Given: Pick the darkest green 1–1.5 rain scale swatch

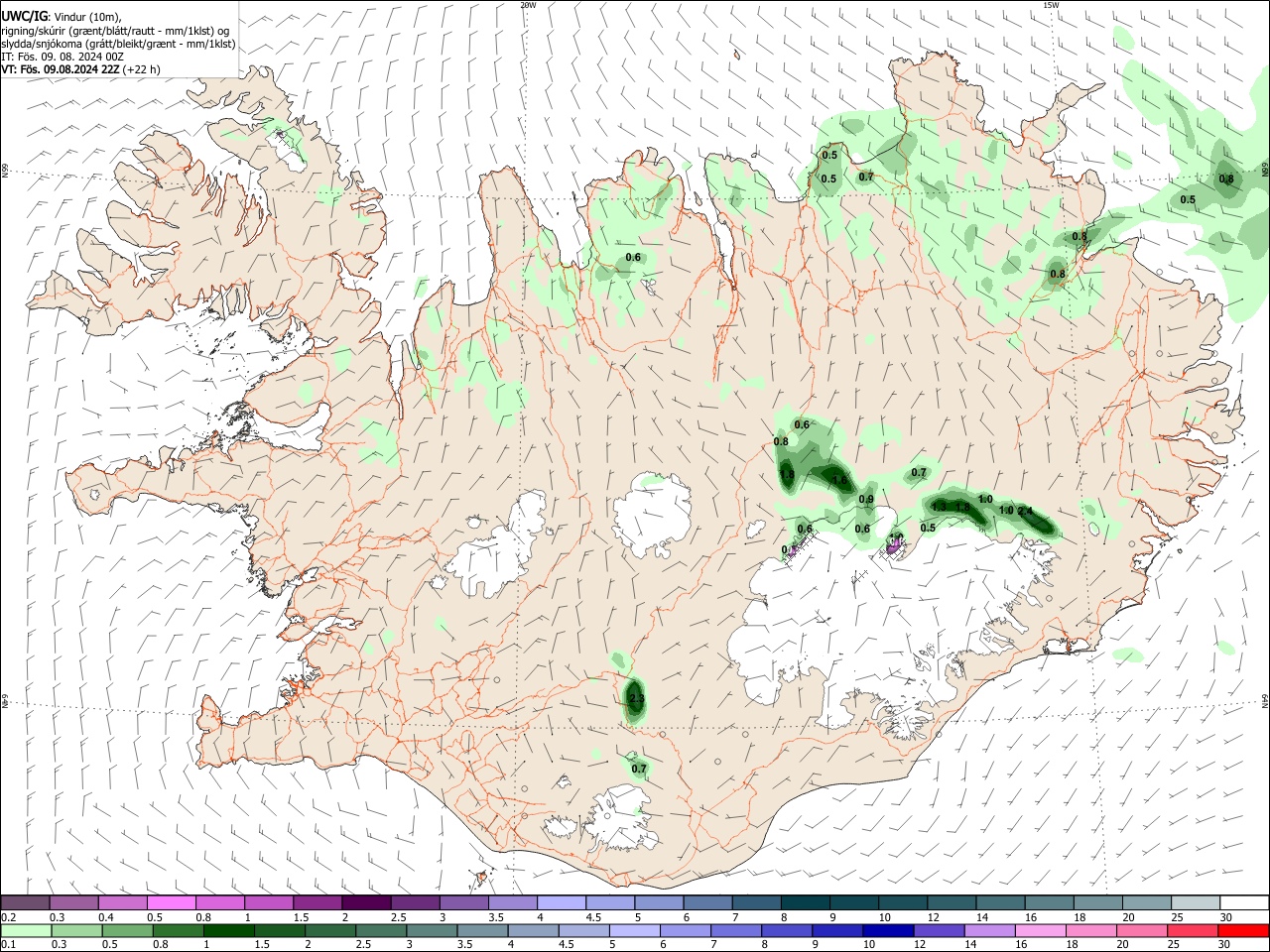Looking at the screenshot, I should [x=226, y=930].
